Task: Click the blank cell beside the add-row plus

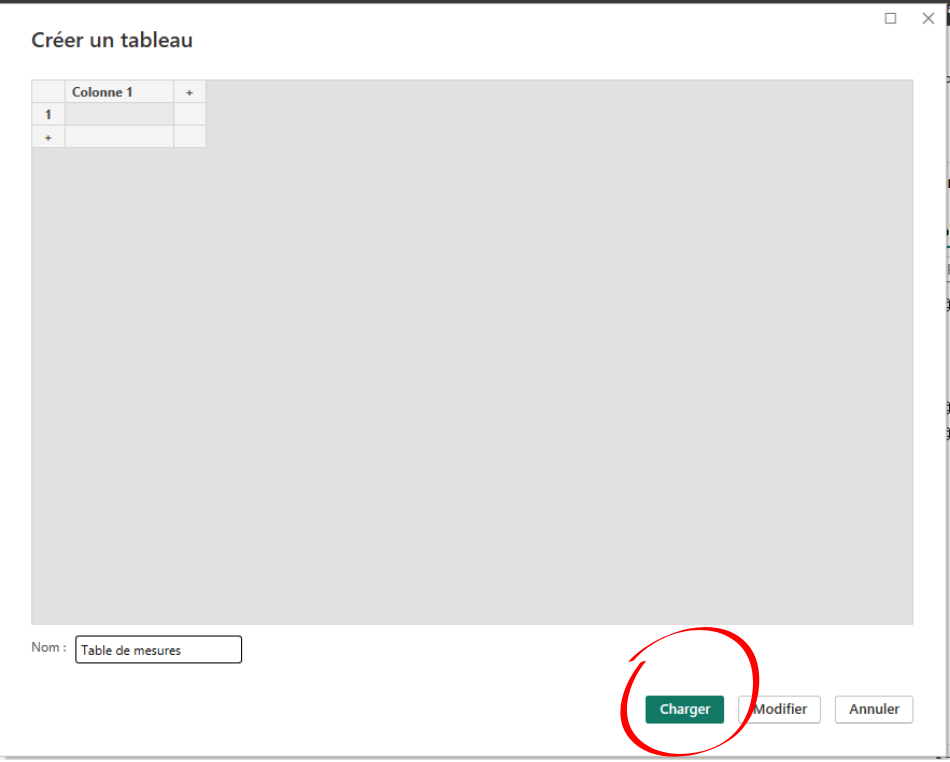Action: (119, 137)
